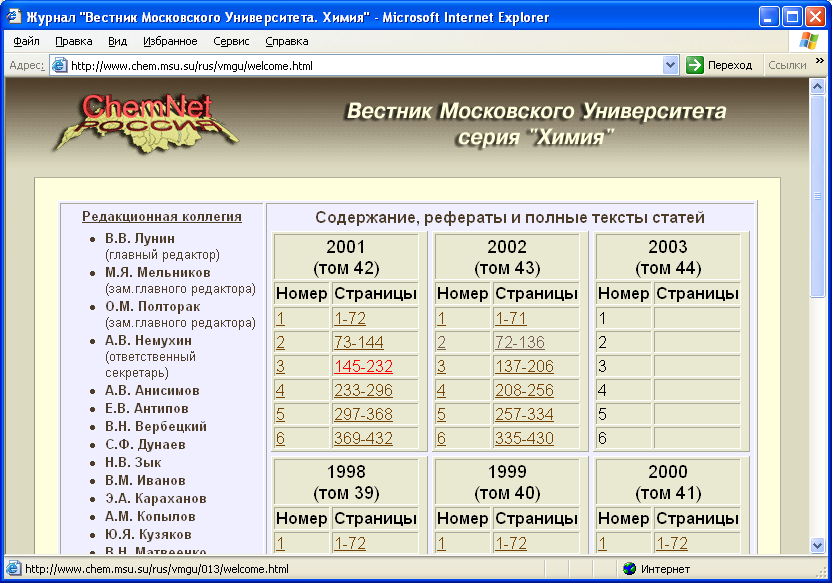This screenshot has height=583, width=832.
Task: Open the Правка menu
Action: pos(74,41)
